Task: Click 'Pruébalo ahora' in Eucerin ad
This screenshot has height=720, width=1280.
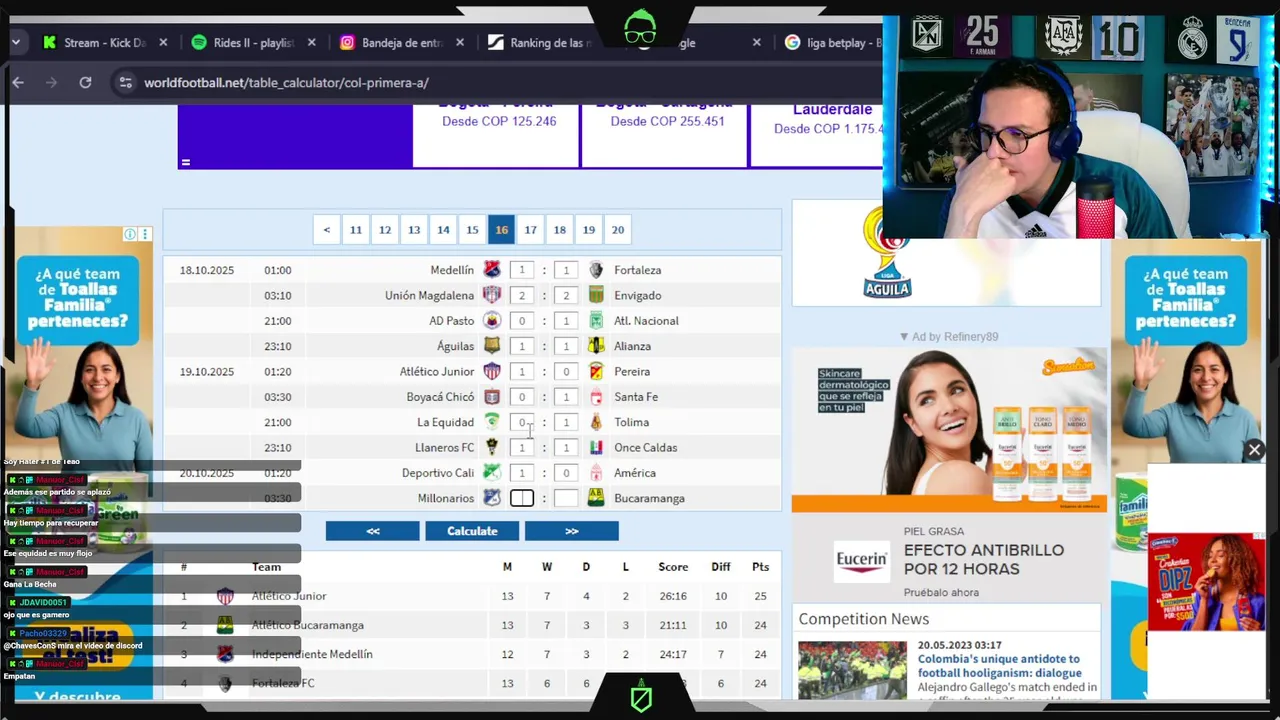Action: (x=941, y=593)
